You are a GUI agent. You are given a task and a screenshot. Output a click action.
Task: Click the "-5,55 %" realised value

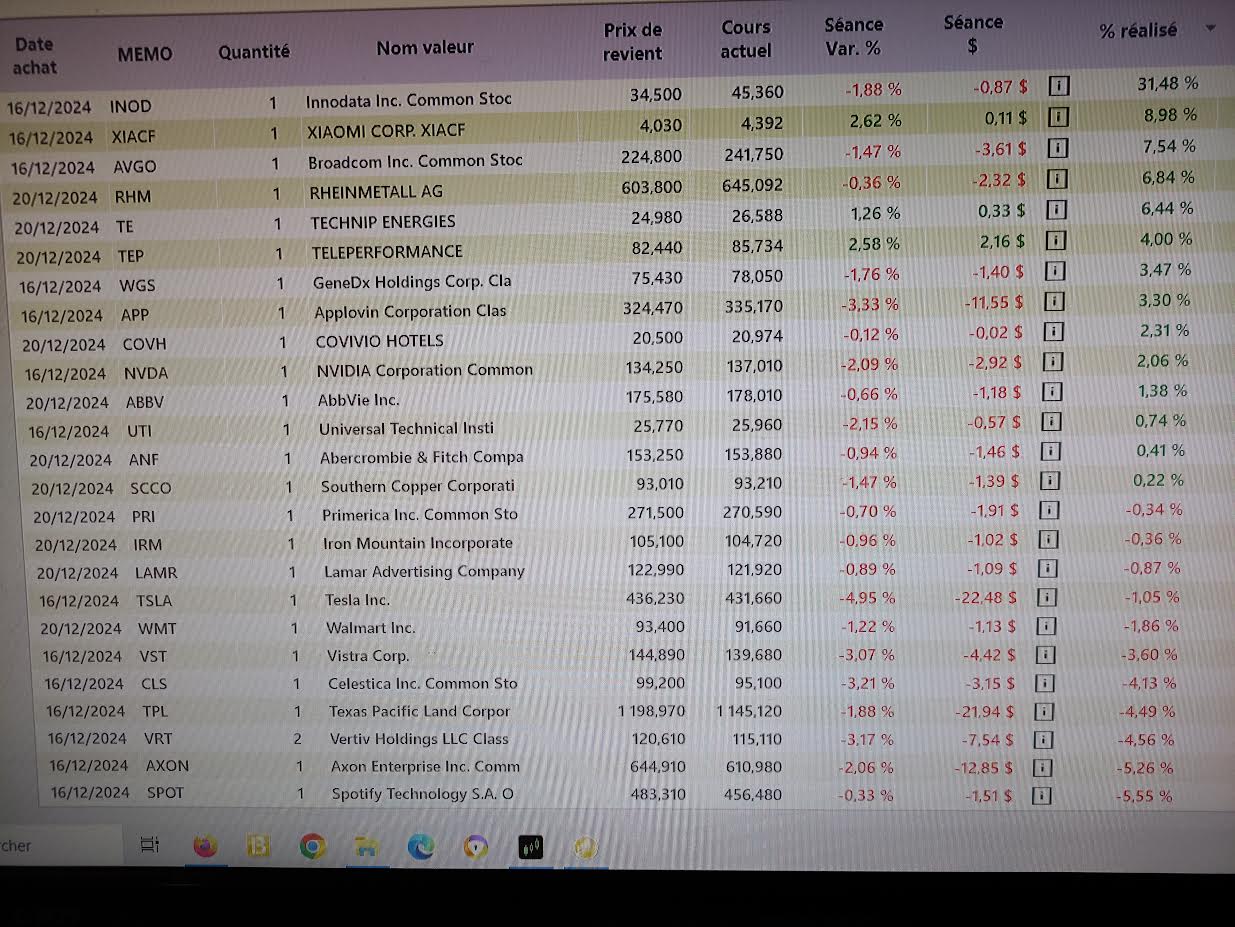(1144, 797)
